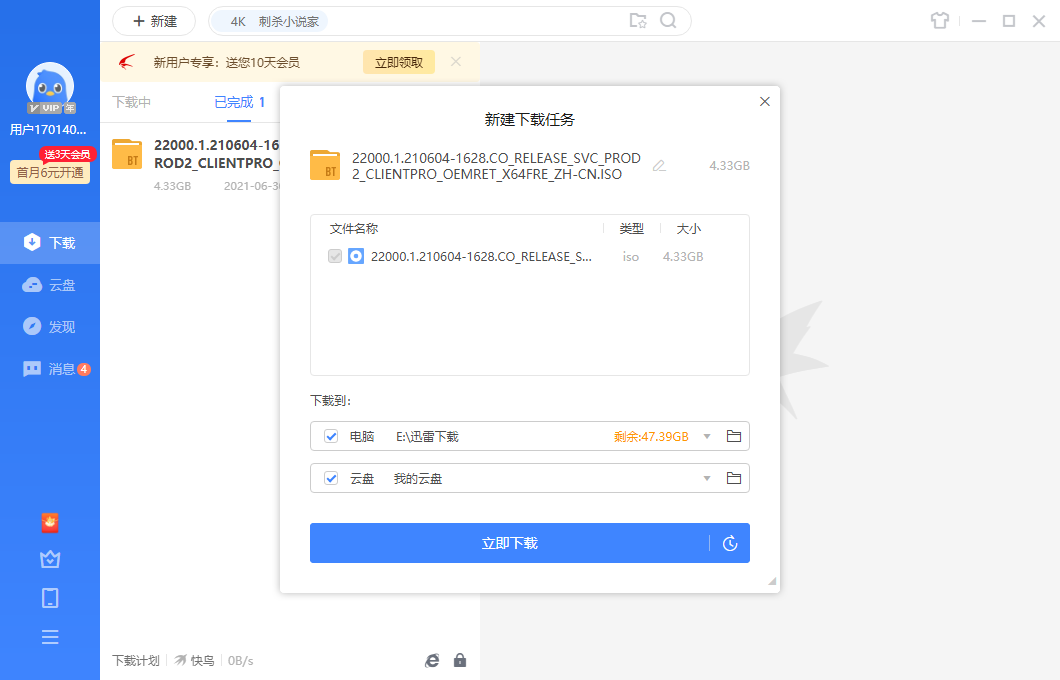Viewport: 1060px width, 680px height.
Task: Switch to the 下载中 tab
Action: [136, 102]
